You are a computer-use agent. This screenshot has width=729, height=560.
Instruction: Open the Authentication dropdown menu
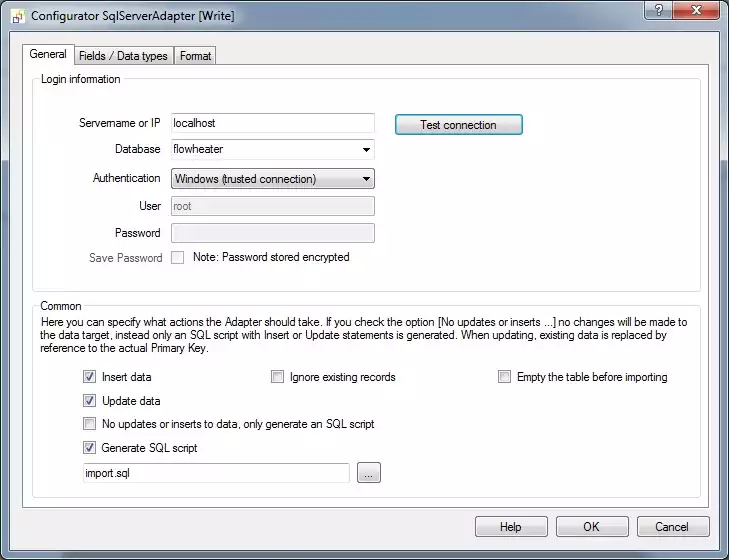coord(366,179)
